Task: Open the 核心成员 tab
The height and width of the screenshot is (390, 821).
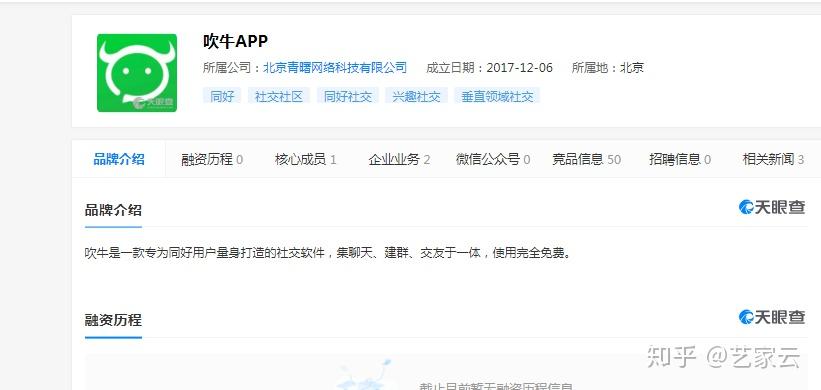Action: pos(305,160)
